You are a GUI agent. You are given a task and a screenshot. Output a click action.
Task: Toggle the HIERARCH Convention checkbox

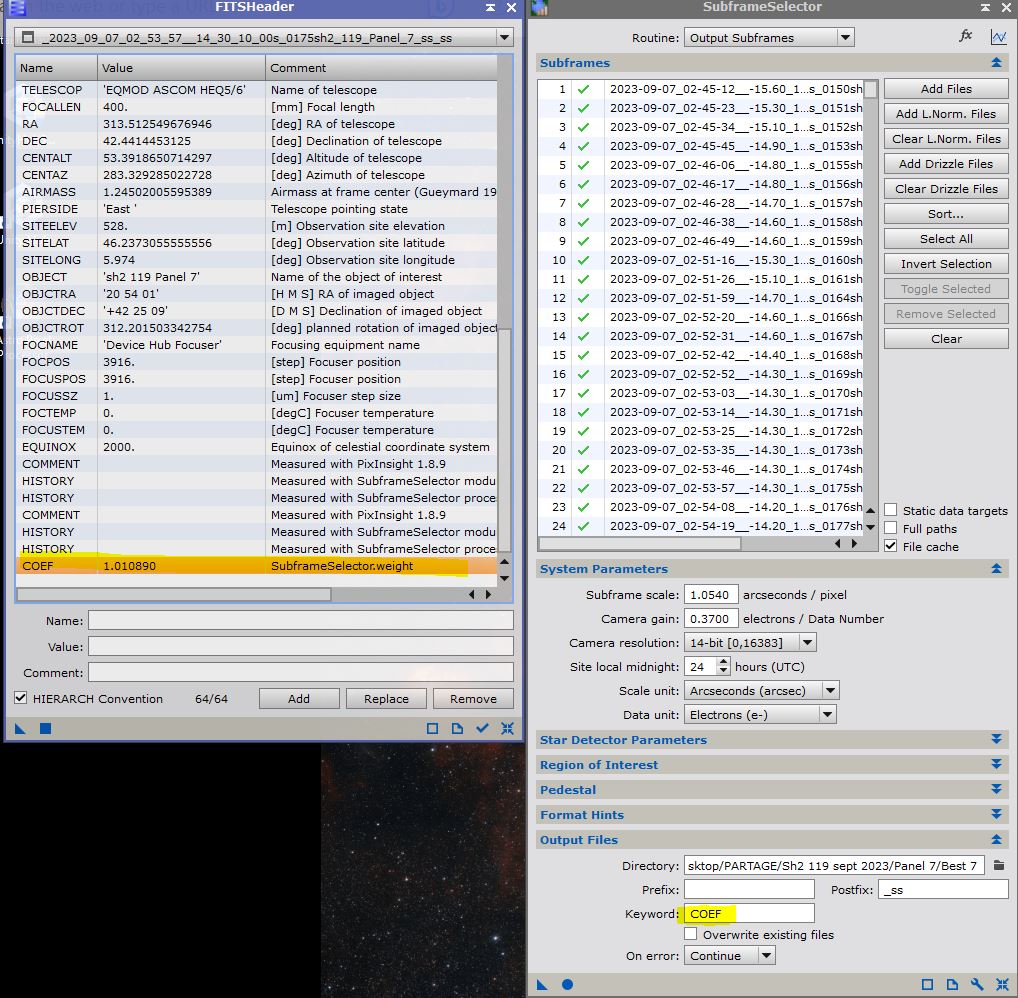pyautogui.click(x=21, y=698)
